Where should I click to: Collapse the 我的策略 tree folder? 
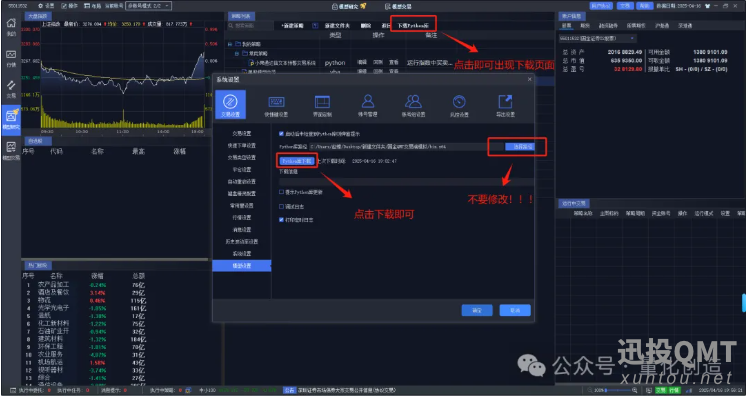pyautogui.click(x=230, y=44)
